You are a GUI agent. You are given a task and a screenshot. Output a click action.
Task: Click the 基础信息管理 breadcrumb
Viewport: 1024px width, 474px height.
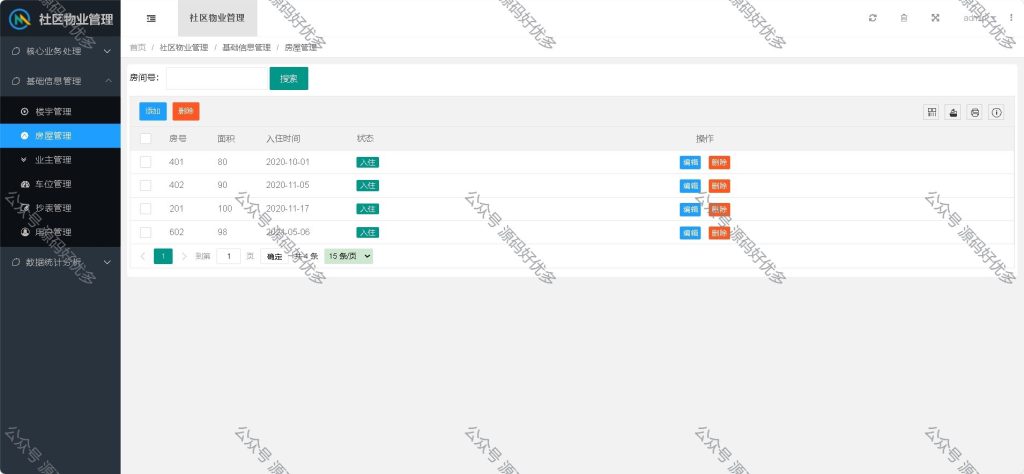click(x=246, y=48)
